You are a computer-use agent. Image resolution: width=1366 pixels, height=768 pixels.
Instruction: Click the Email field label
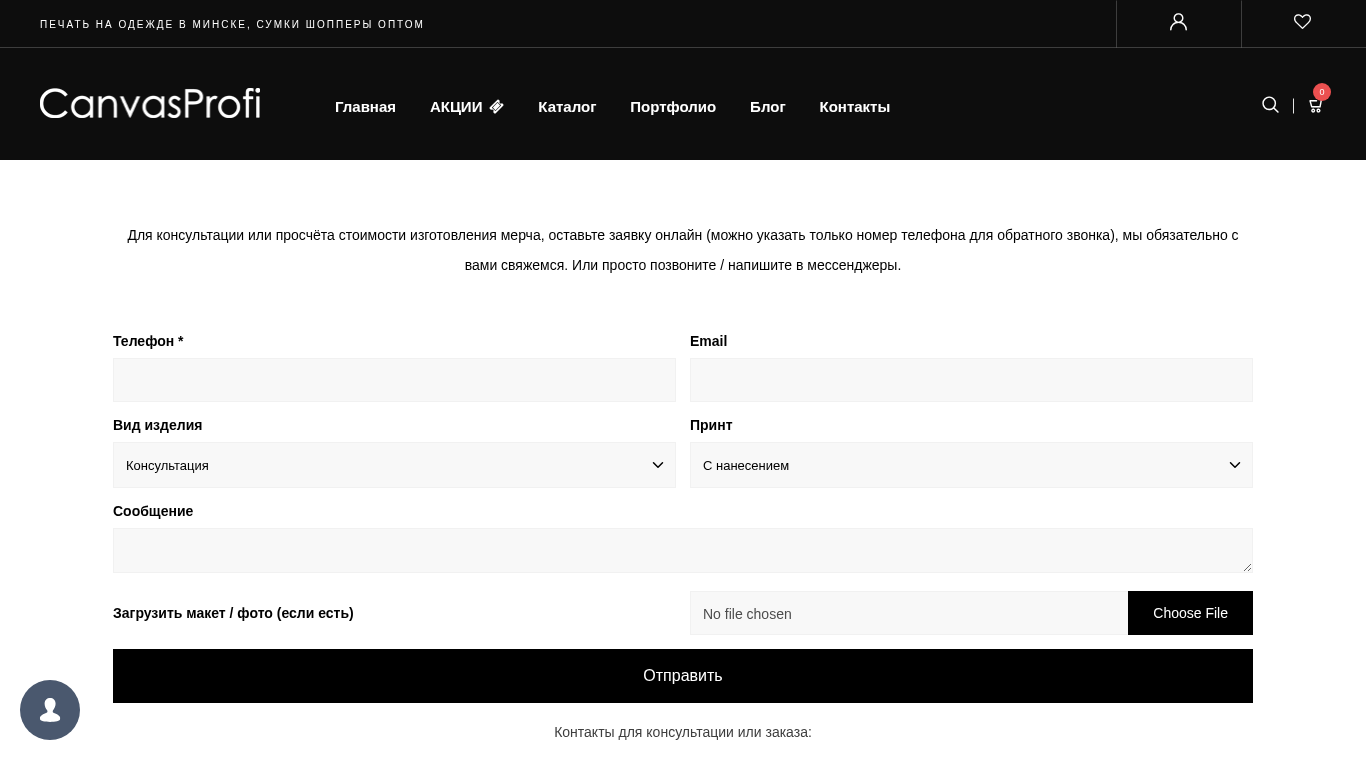point(708,341)
